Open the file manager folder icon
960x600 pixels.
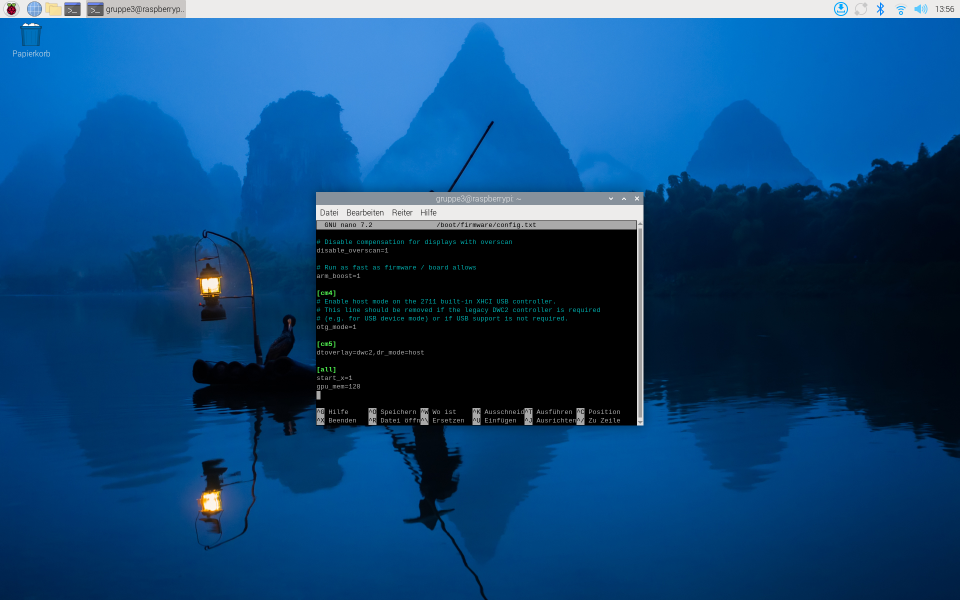click(53, 9)
